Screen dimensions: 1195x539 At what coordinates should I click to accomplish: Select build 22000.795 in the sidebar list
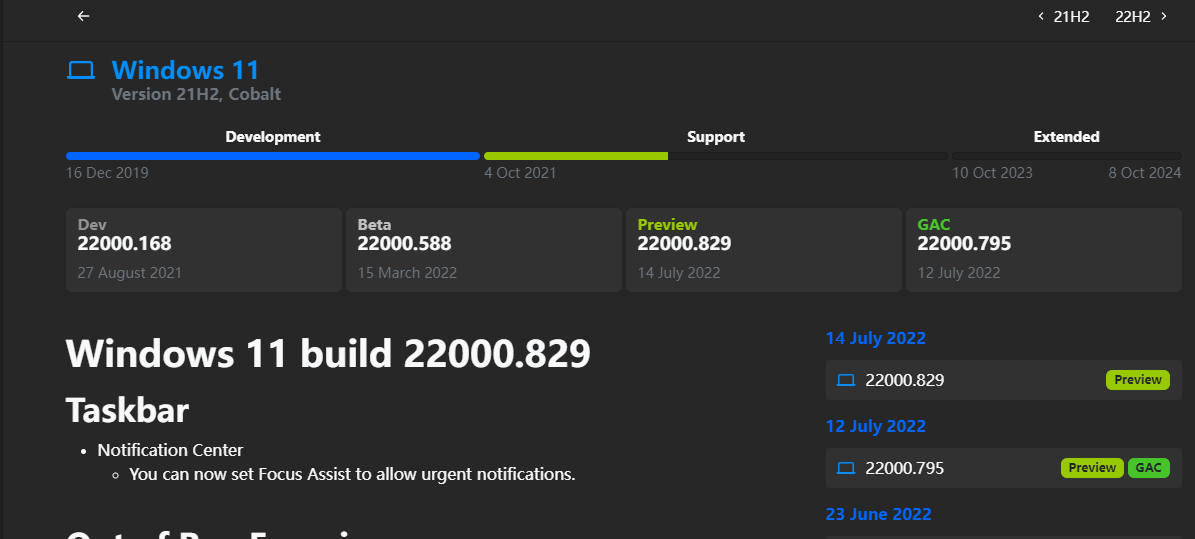(x=1004, y=468)
